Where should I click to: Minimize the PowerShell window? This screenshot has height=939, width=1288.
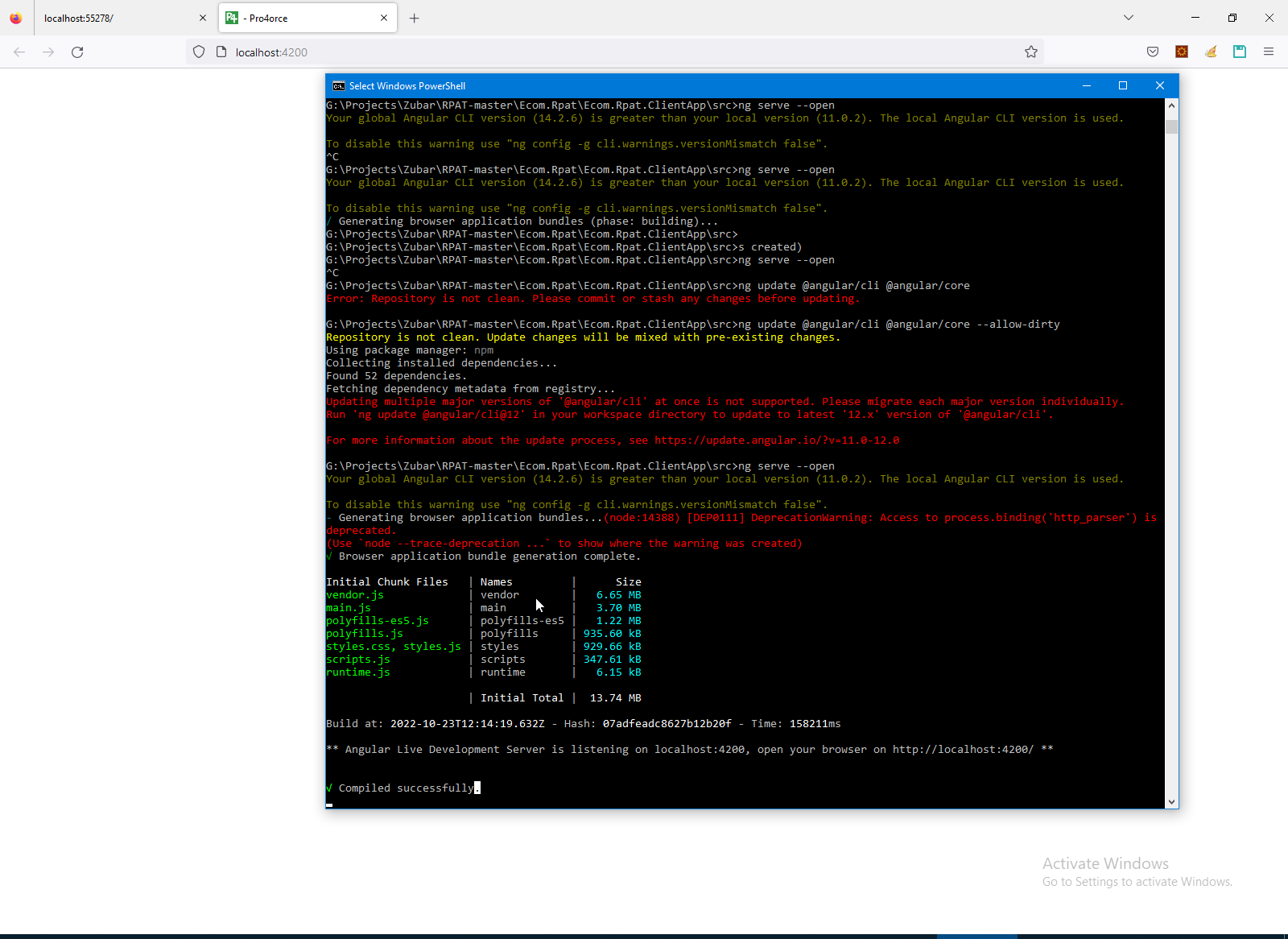point(1087,85)
